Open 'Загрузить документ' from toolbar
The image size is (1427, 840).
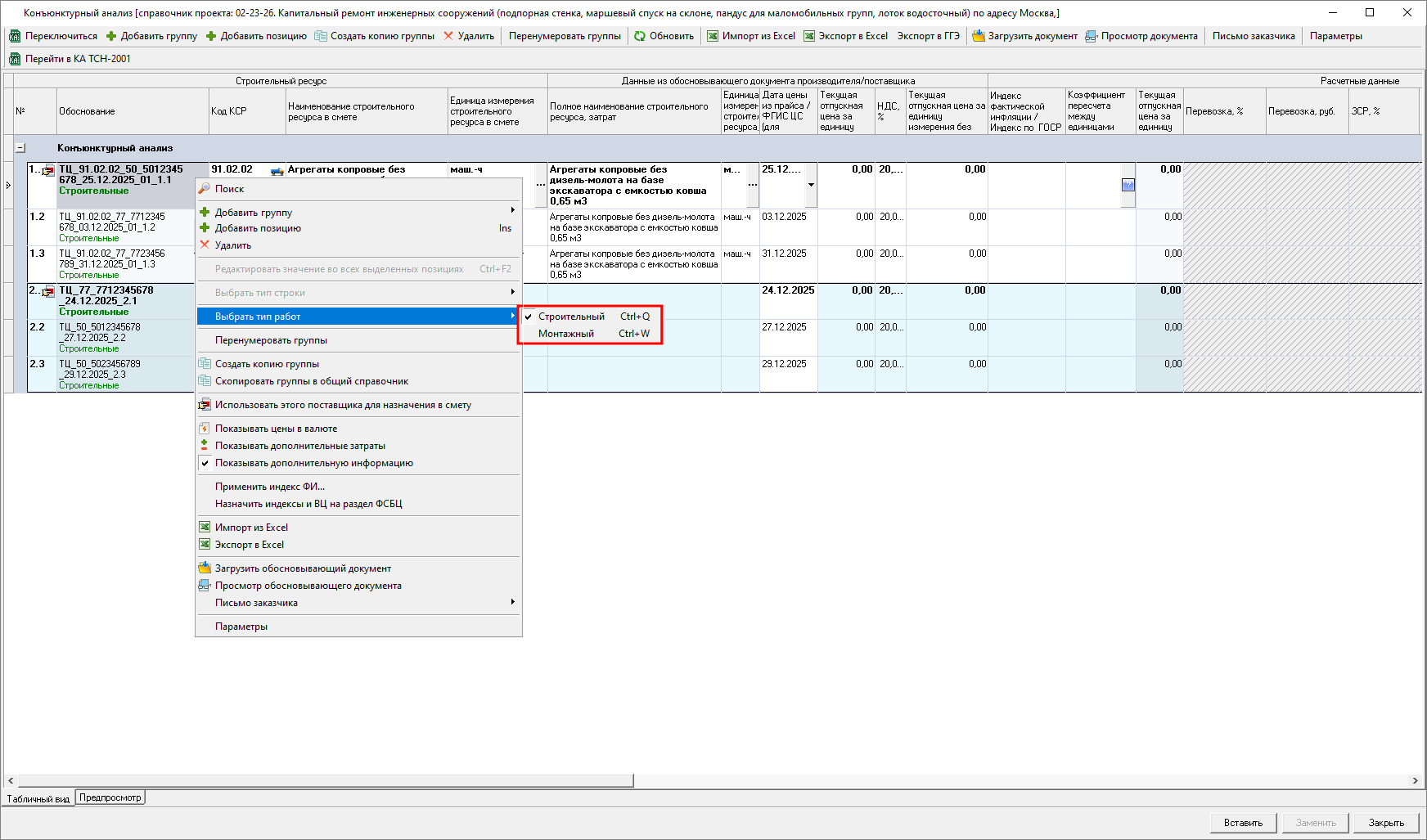pyautogui.click(x=979, y=36)
